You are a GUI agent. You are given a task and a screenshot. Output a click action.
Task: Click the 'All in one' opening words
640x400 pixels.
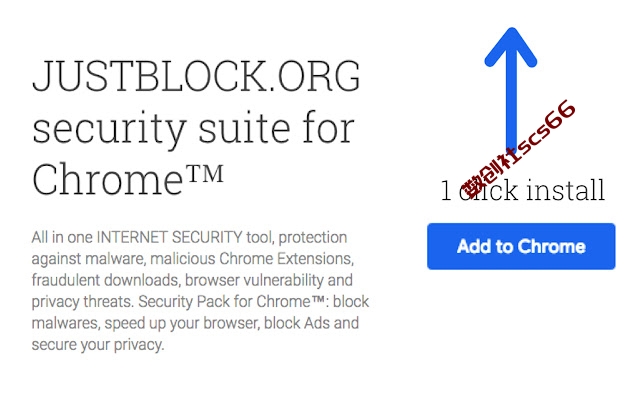[62, 237]
